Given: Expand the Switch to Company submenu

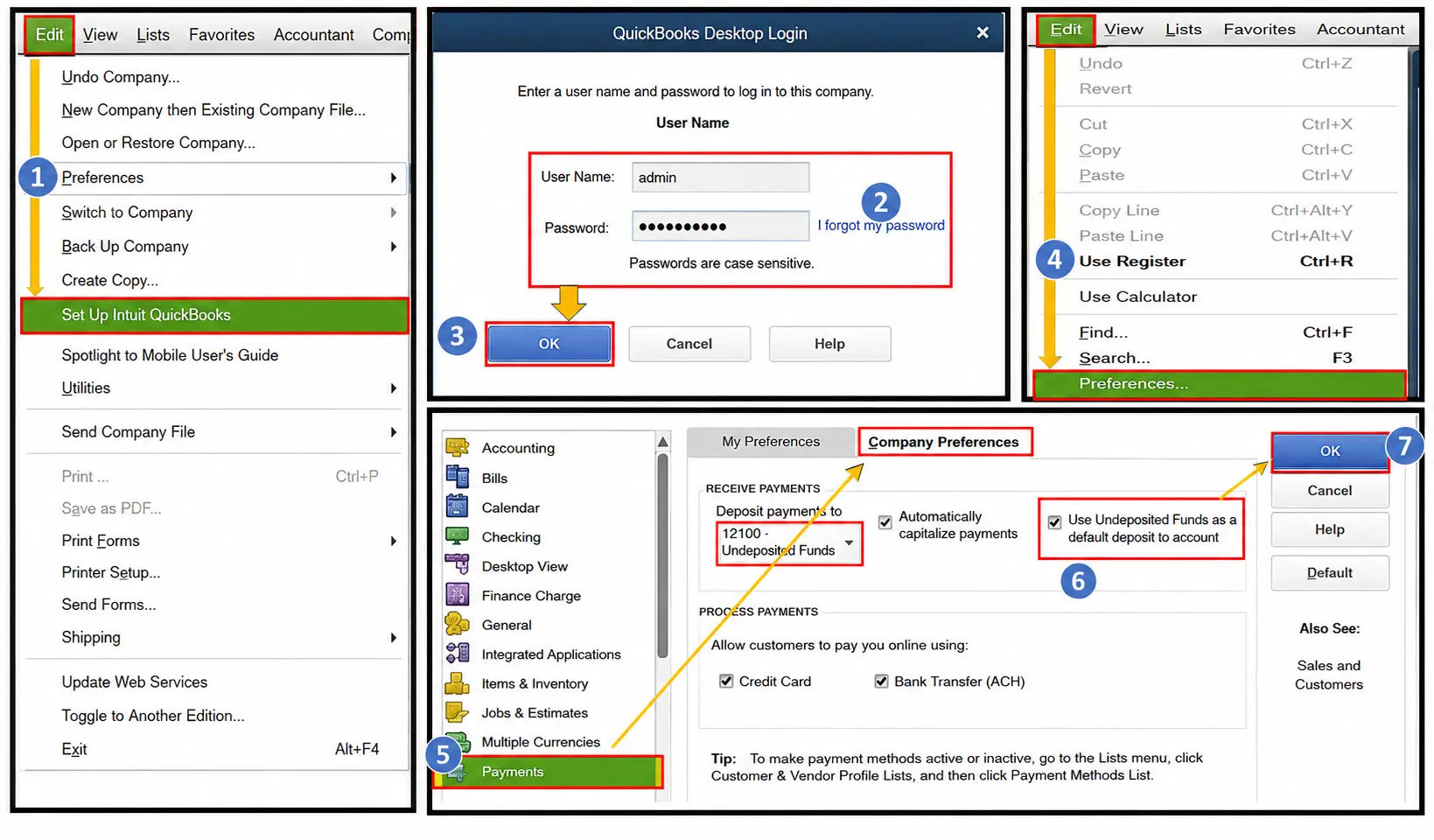Looking at the screenshot, I should (x=393, y=213).
